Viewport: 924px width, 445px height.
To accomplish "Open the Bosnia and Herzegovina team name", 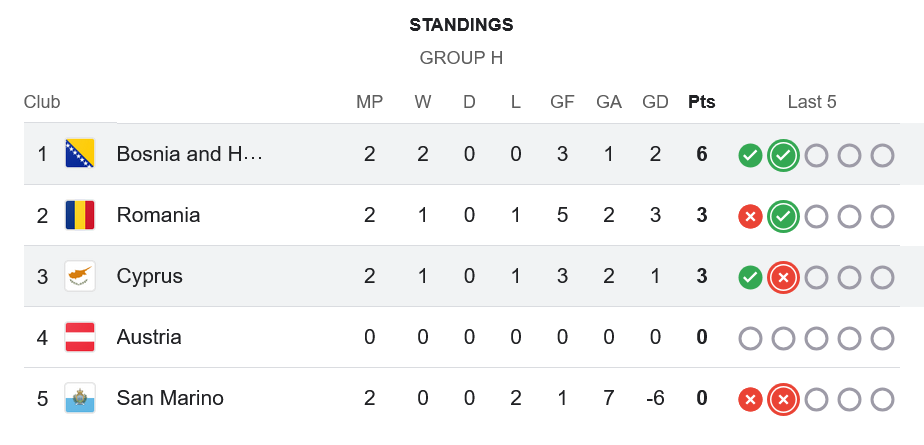I will [189, 154].
